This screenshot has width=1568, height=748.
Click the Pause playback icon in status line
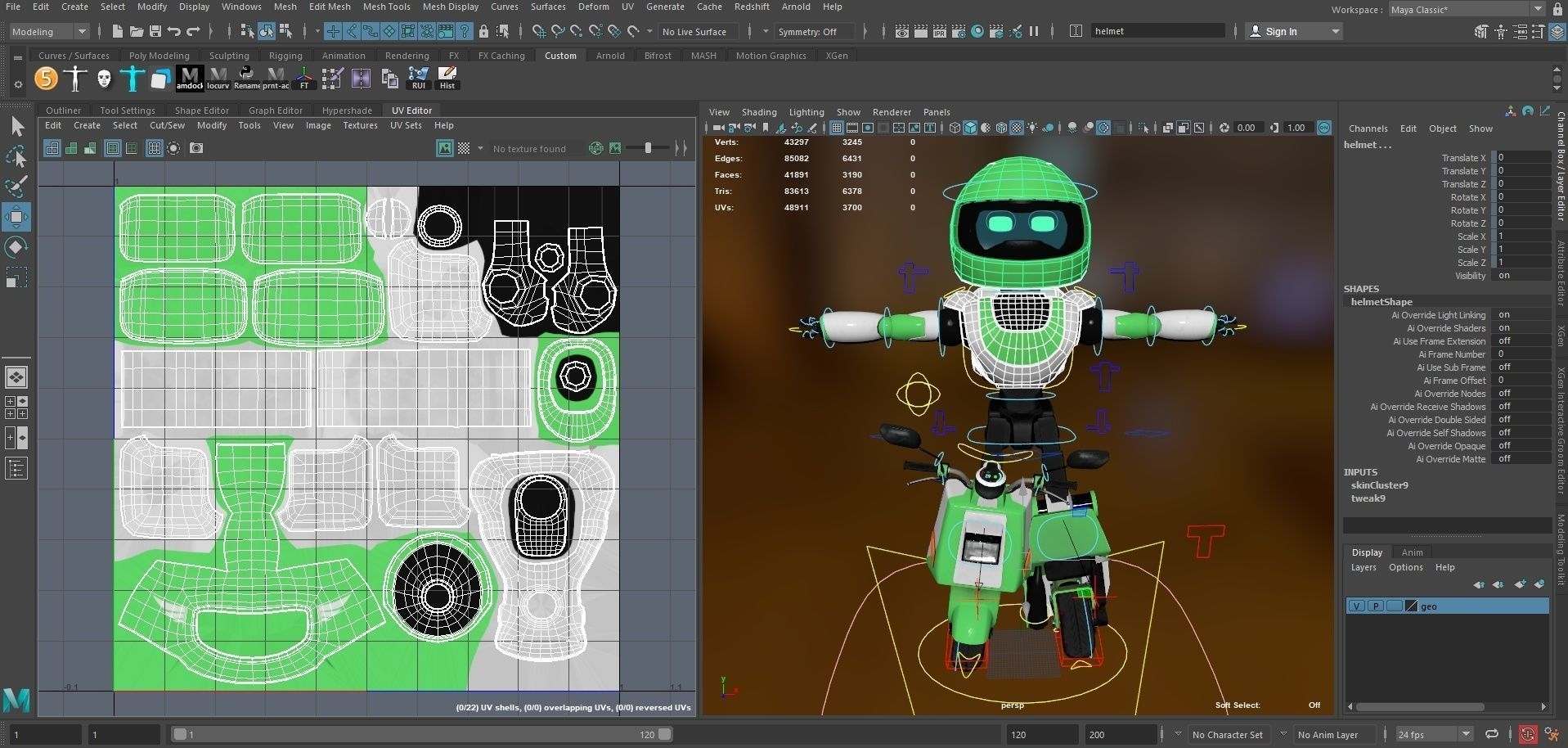pyautogui.click(x=1034, y=31)
